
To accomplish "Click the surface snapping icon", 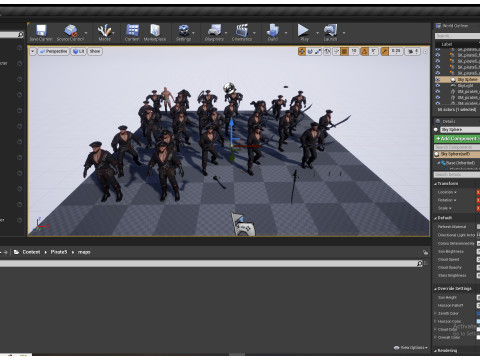I will (336, 51).
